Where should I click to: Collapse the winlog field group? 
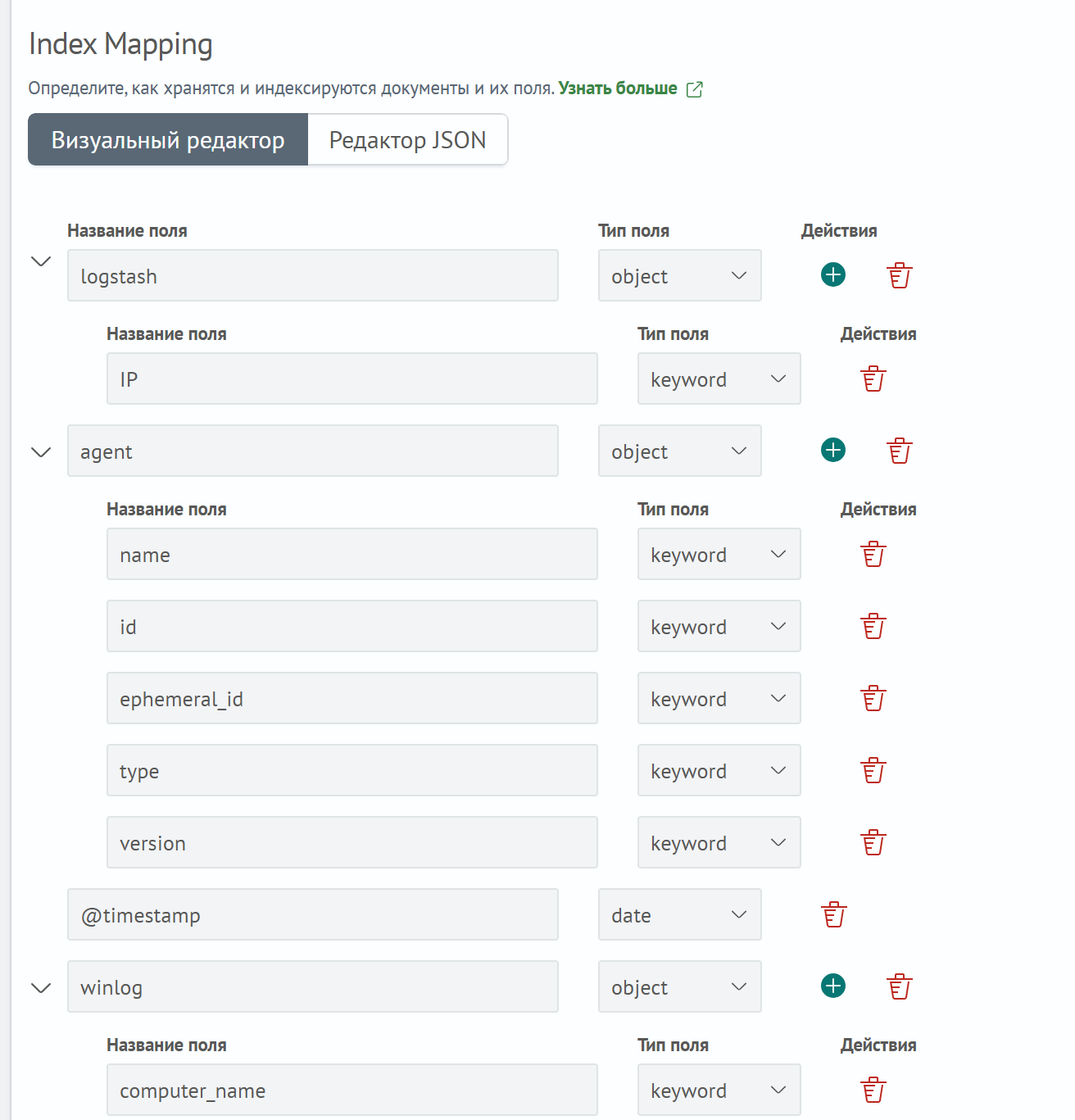41,988
